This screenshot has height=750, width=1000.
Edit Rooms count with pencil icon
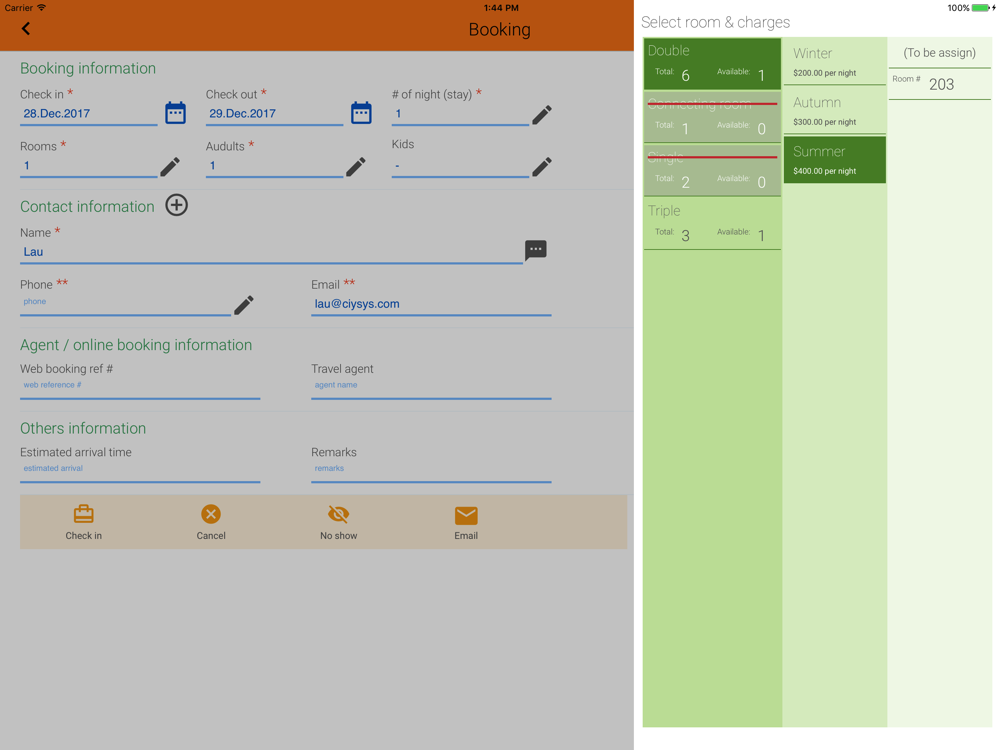[170, 167]
